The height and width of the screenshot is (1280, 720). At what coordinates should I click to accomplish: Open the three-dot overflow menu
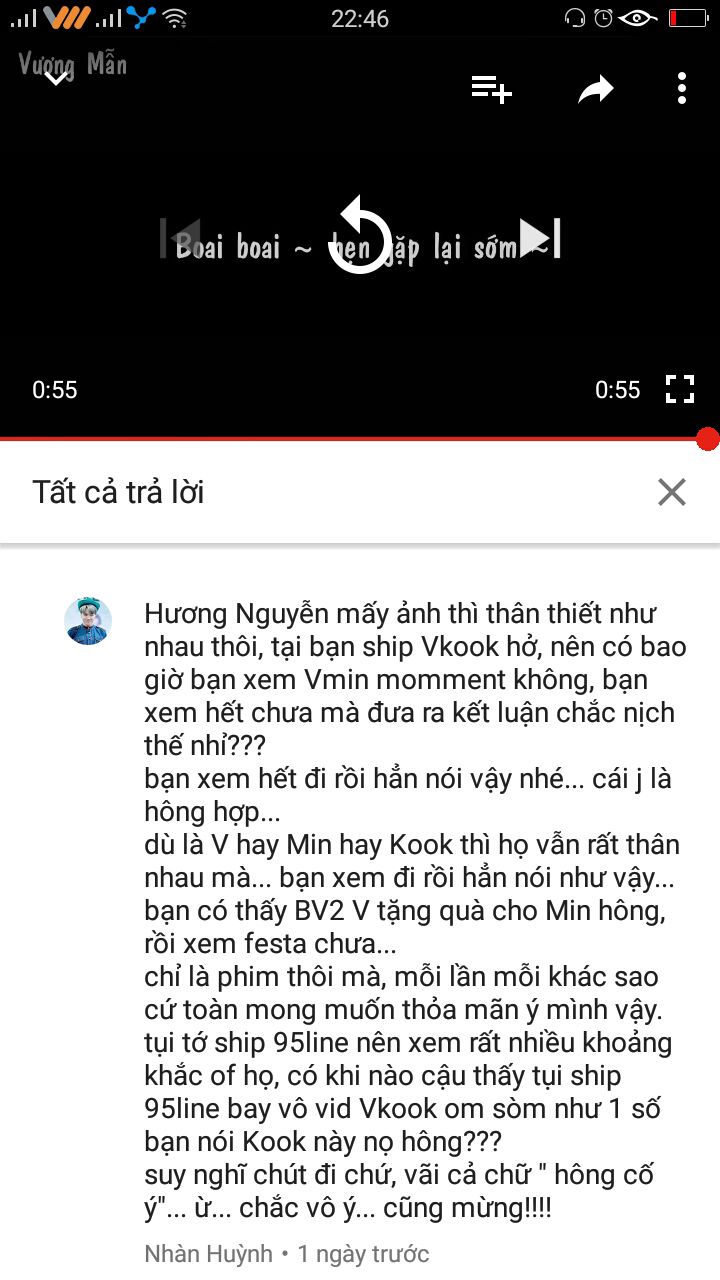pos(682,89)
